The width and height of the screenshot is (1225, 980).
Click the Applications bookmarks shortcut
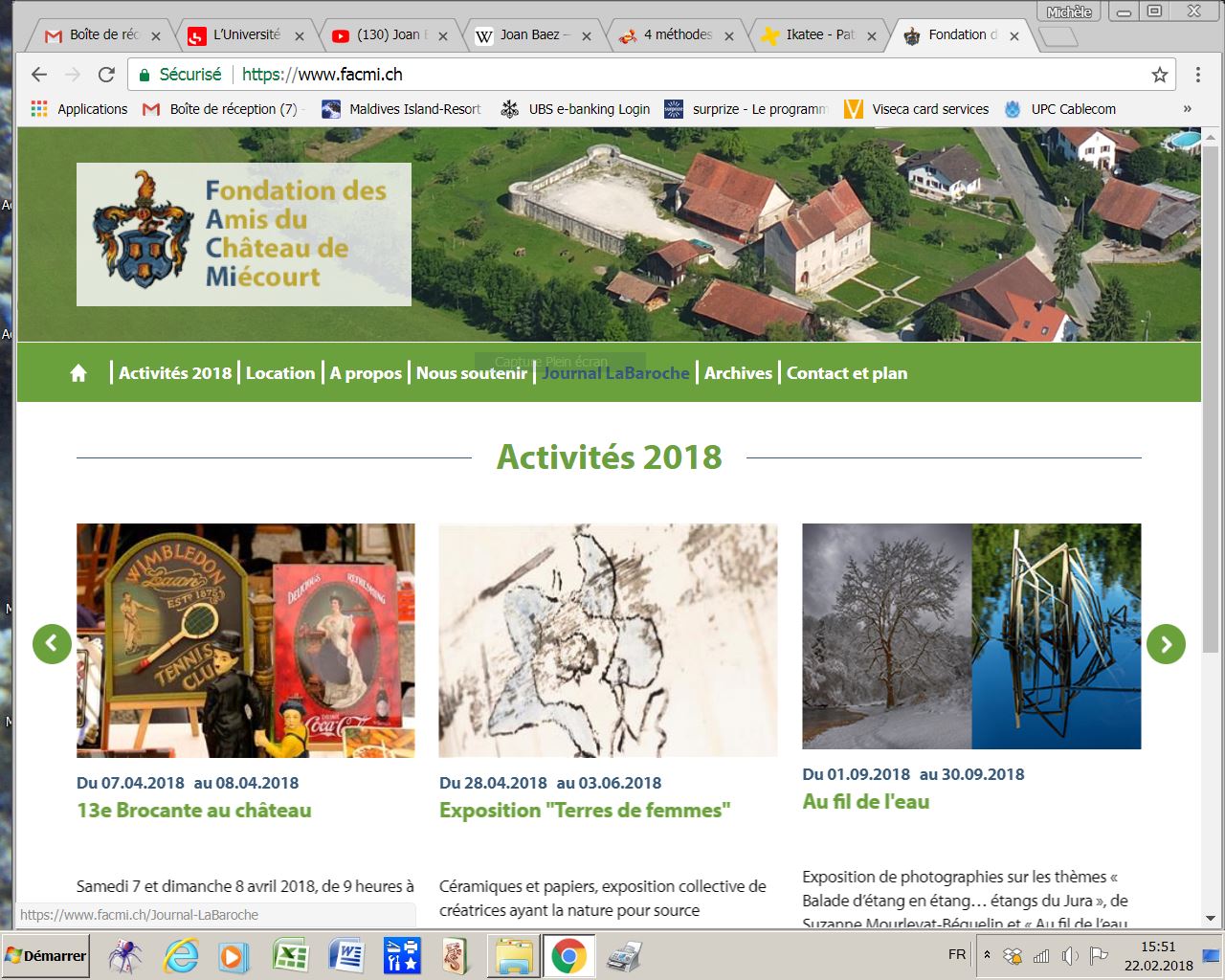tap(79, 109)
